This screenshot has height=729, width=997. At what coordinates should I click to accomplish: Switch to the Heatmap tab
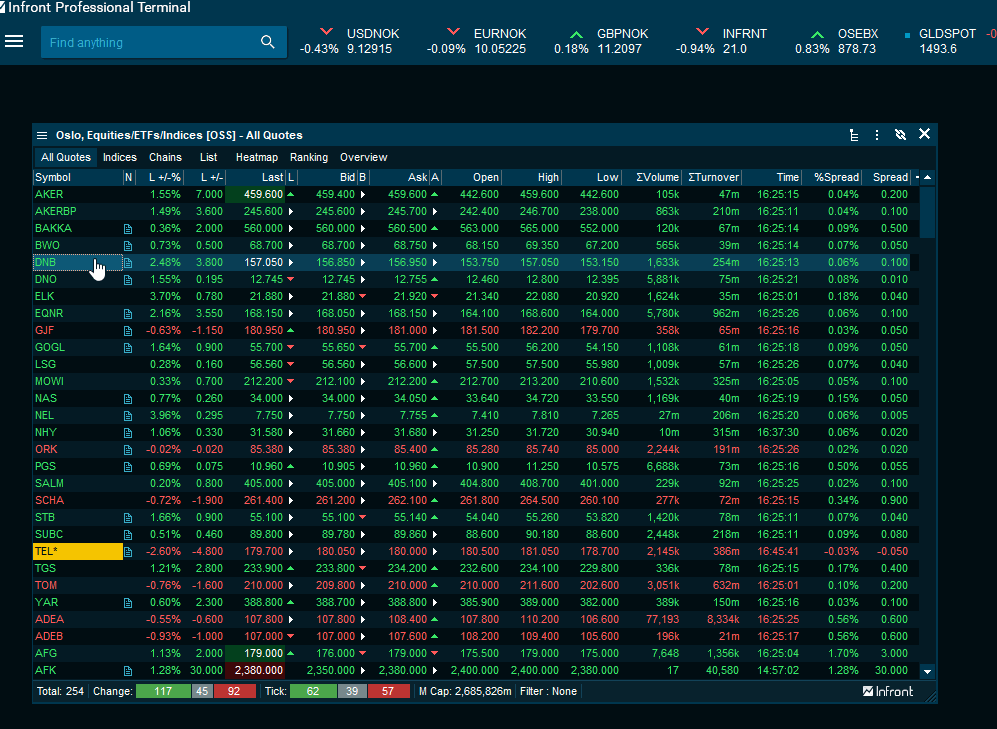(x=256, y=157)
